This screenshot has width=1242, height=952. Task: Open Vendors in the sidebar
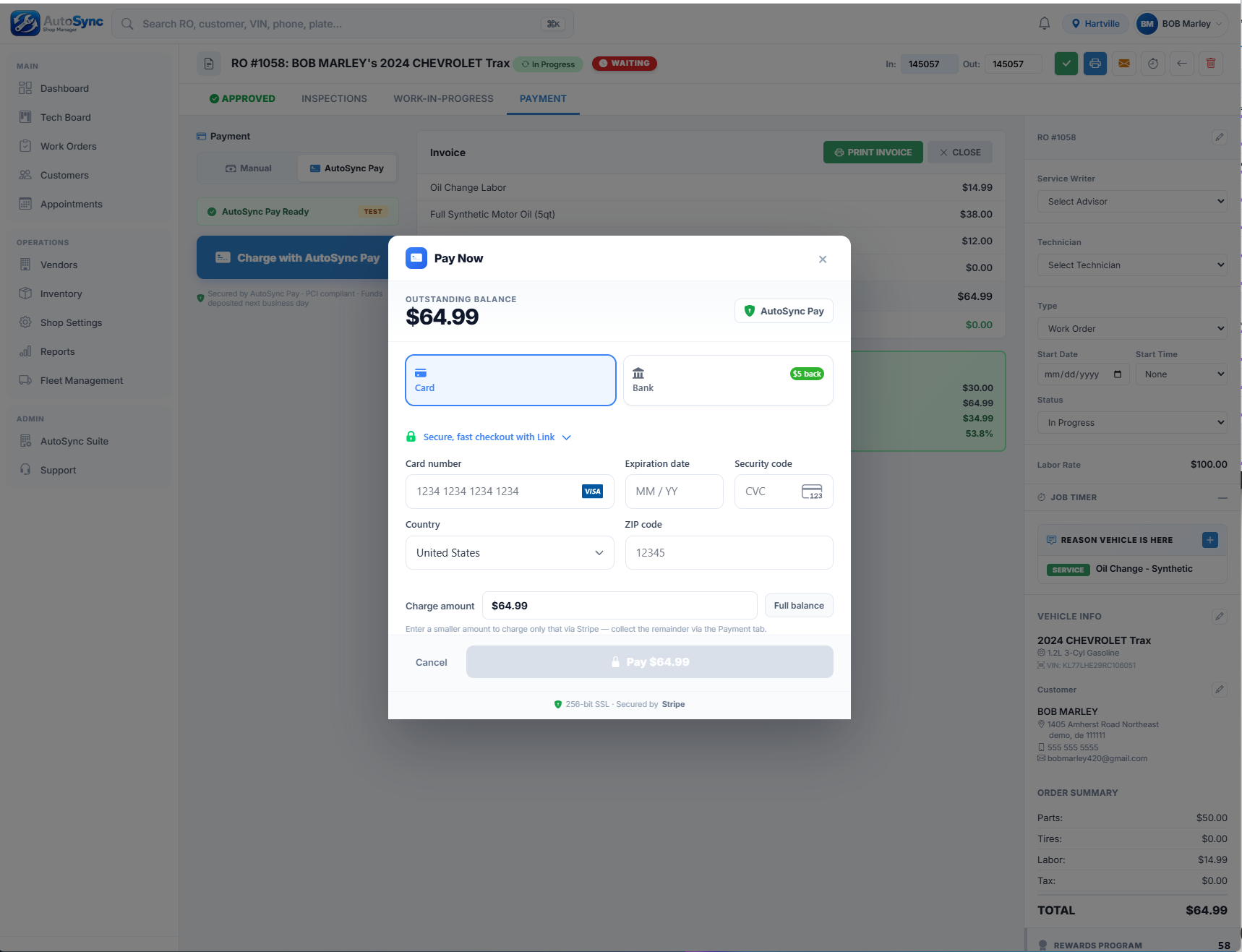pos(90,265)
